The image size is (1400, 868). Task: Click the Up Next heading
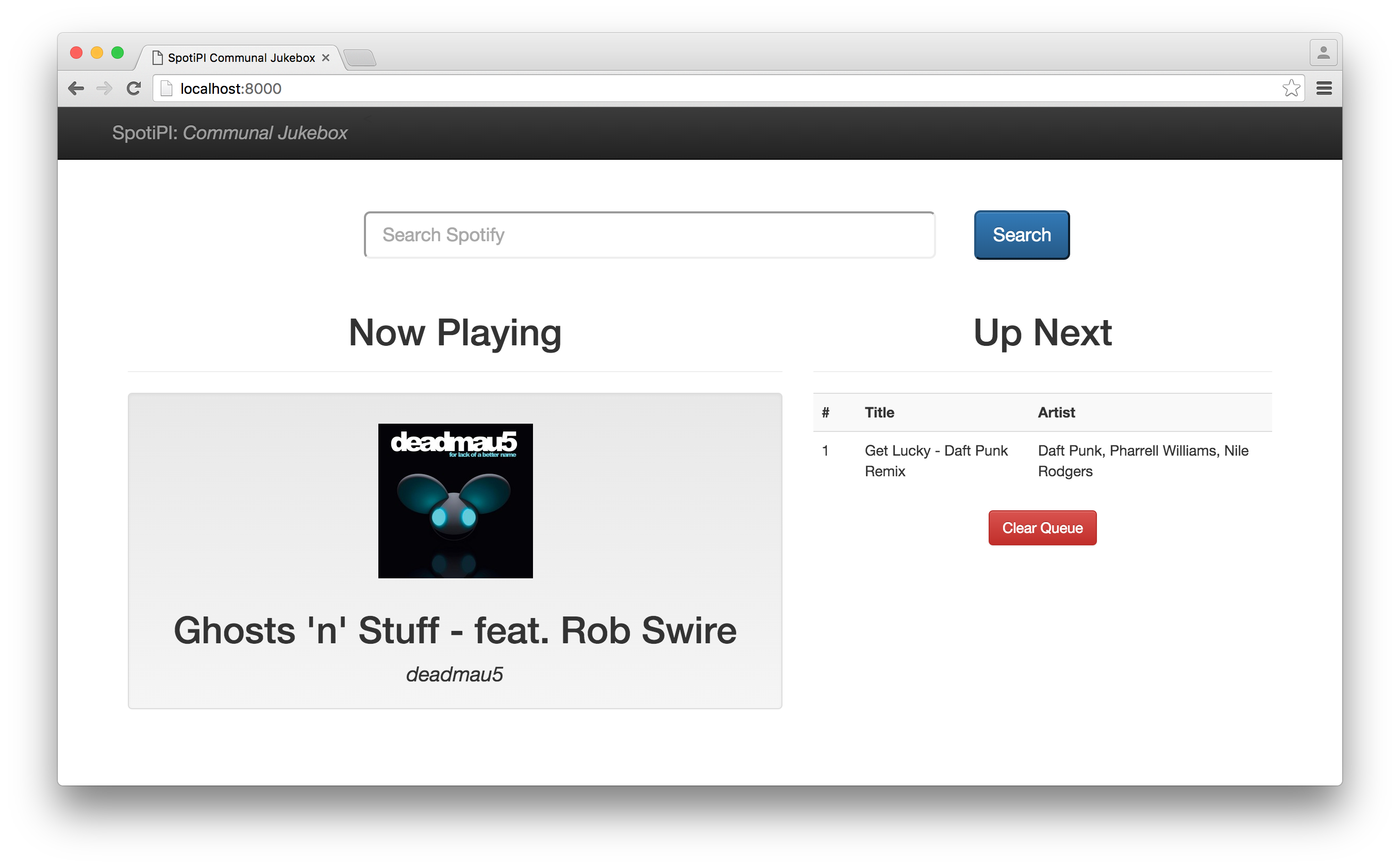(1042, 333)
